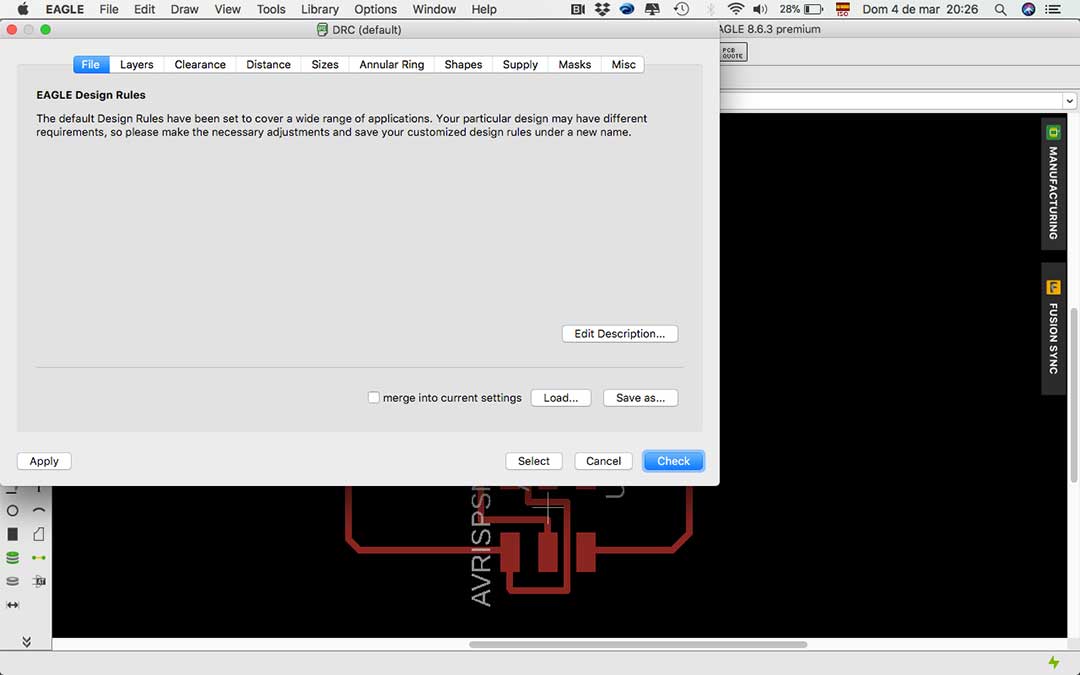Open the Spanish ISO keyboard input menu

pyautogui.click(x=842, y=9)
